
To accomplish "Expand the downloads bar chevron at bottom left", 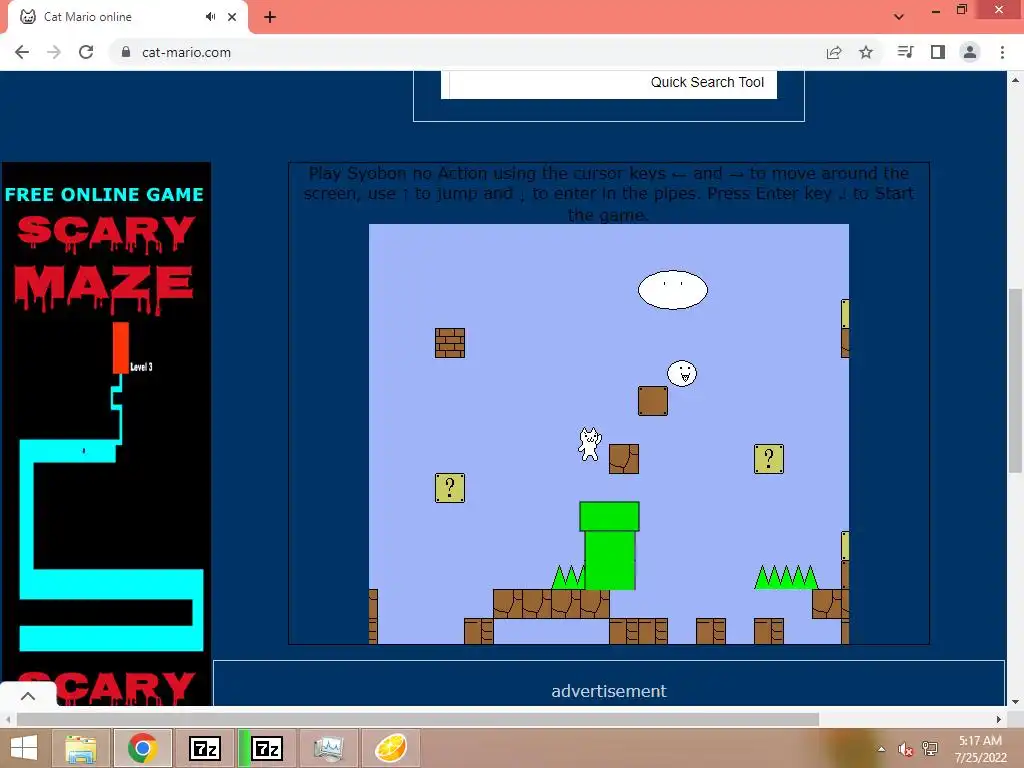I will [27, 696].
